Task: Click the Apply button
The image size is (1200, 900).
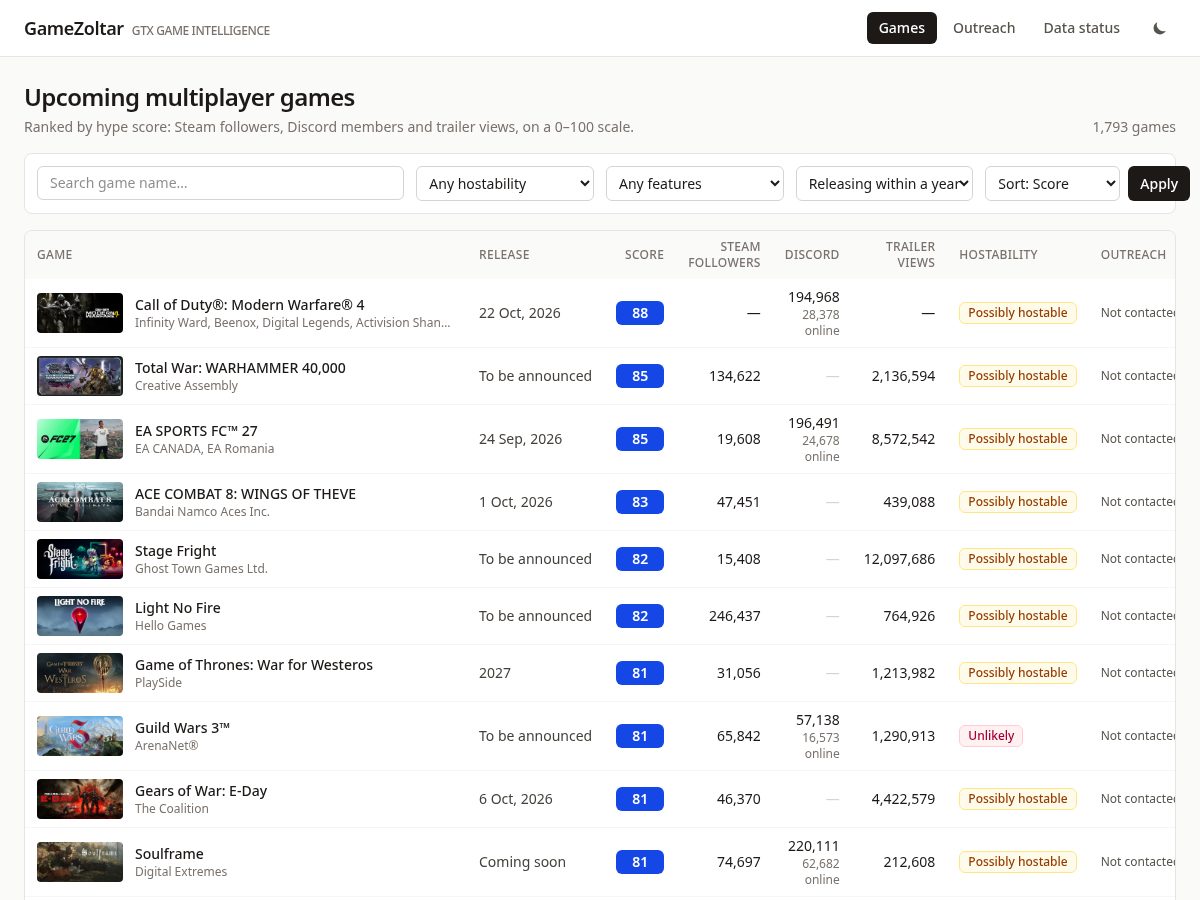Action: pyautogui.click(x=1159, y=183)
